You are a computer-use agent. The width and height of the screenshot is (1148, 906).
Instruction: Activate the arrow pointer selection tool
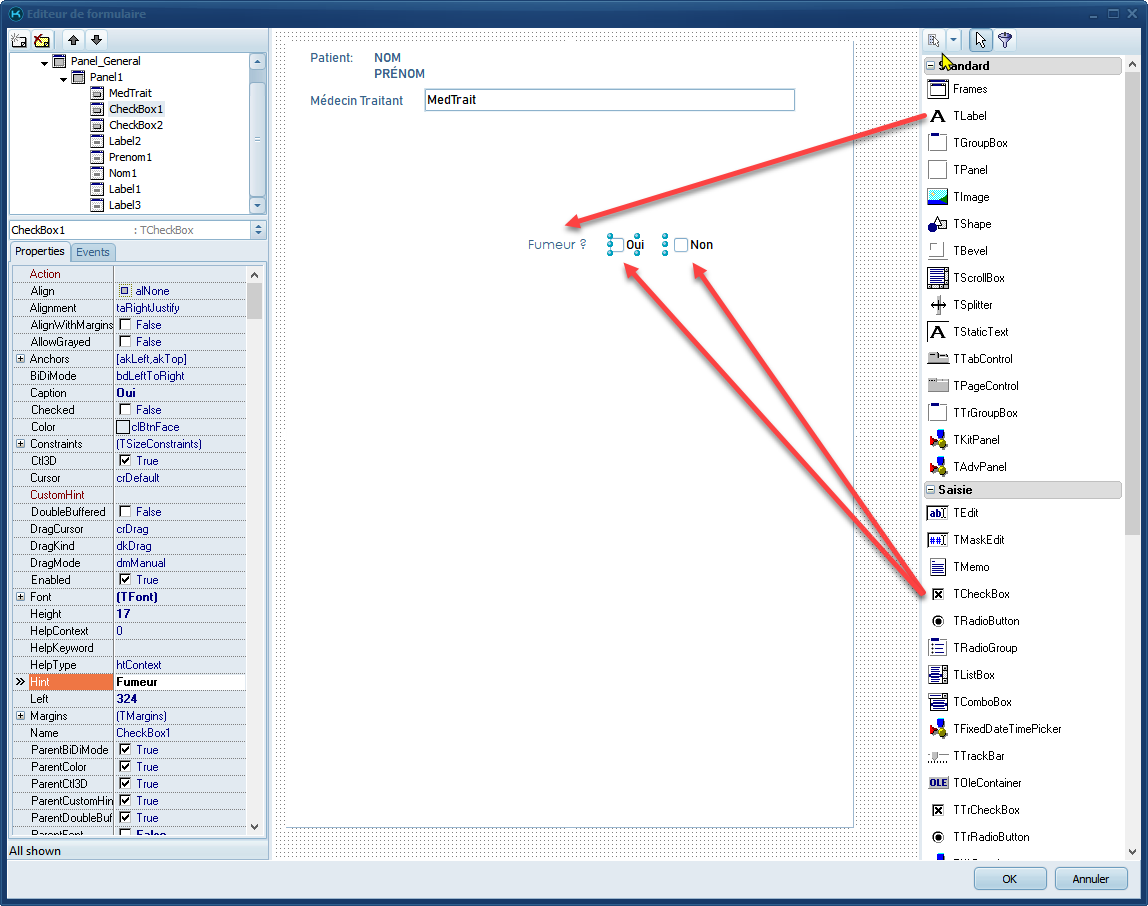click(x=980, y=40)
